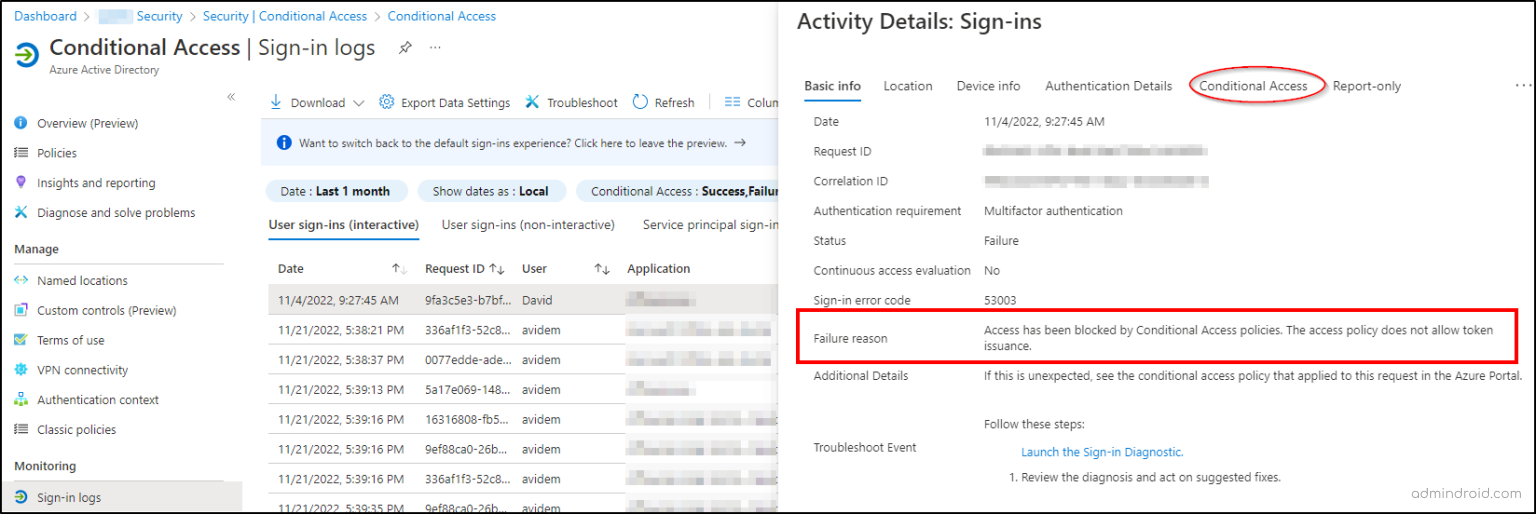Click Request ID 9fa3c5e3-b7bf...
1536x514 pixels.
[467, 300]
